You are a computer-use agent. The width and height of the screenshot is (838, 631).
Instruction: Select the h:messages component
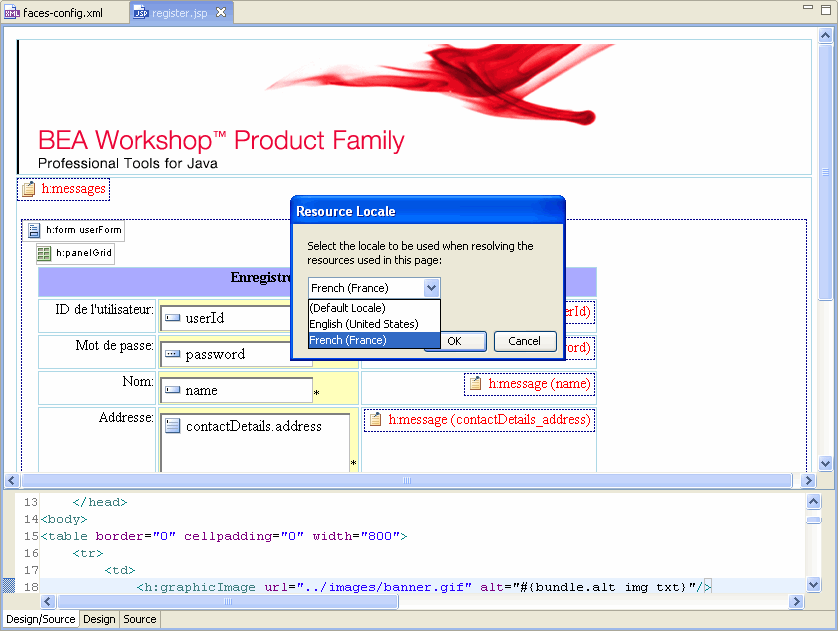(x=64, y=189)
